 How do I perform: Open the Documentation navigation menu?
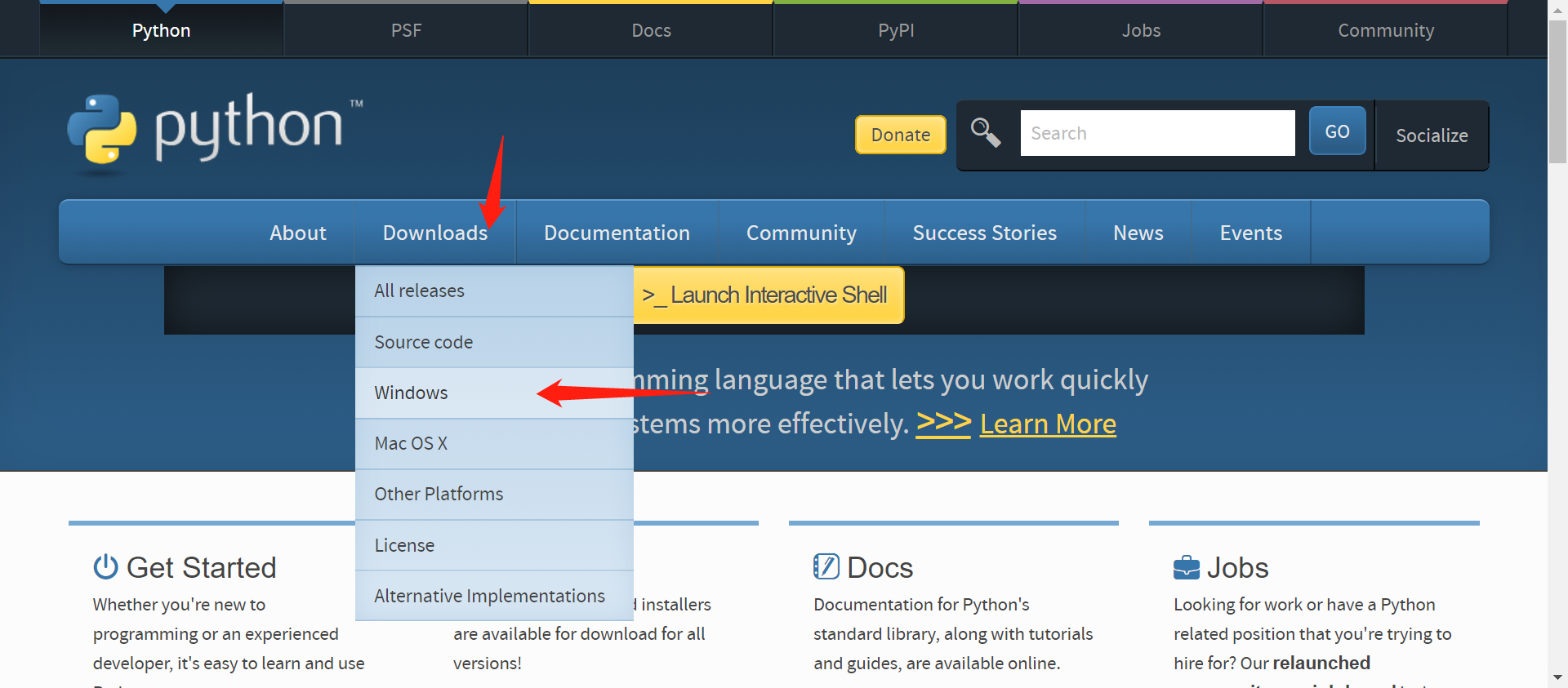617,233
